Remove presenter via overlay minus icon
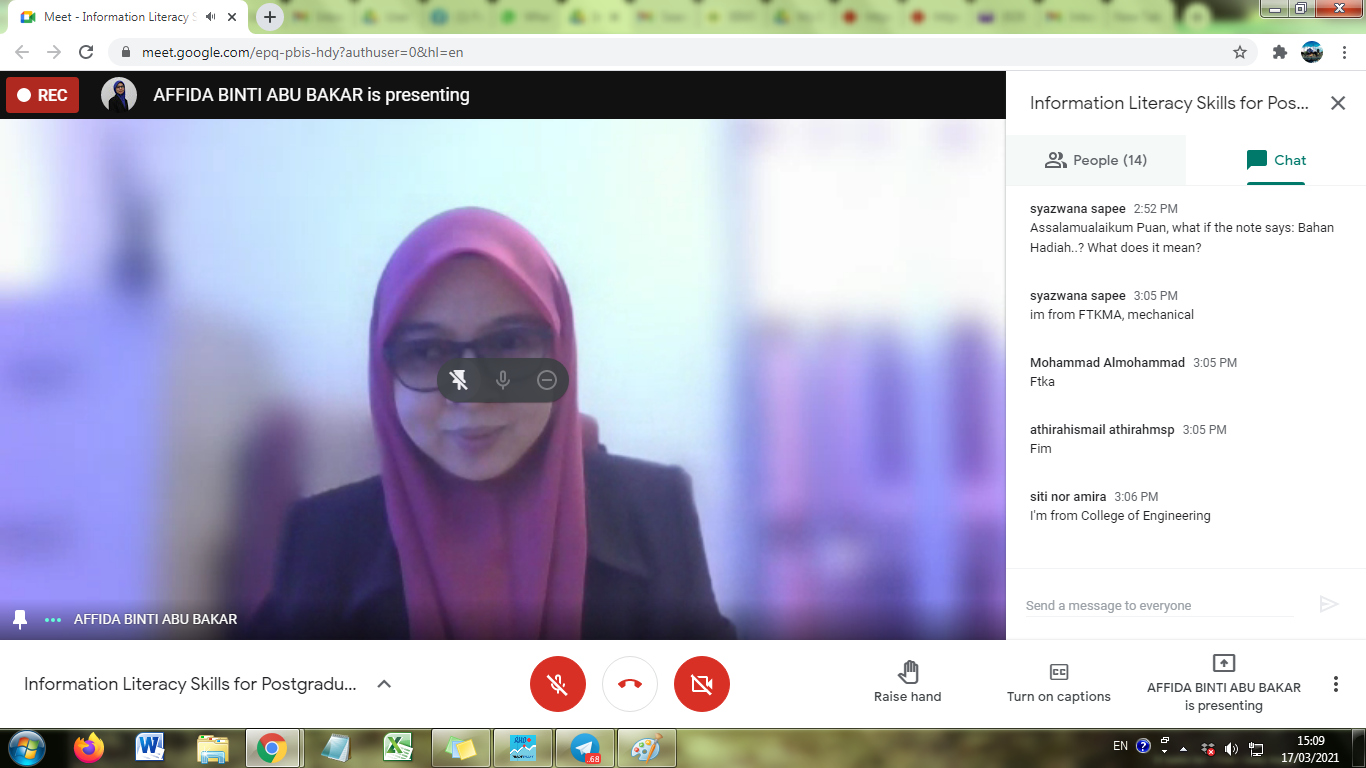Viewport: 1366px width, 768px height. tap(546, 380)
